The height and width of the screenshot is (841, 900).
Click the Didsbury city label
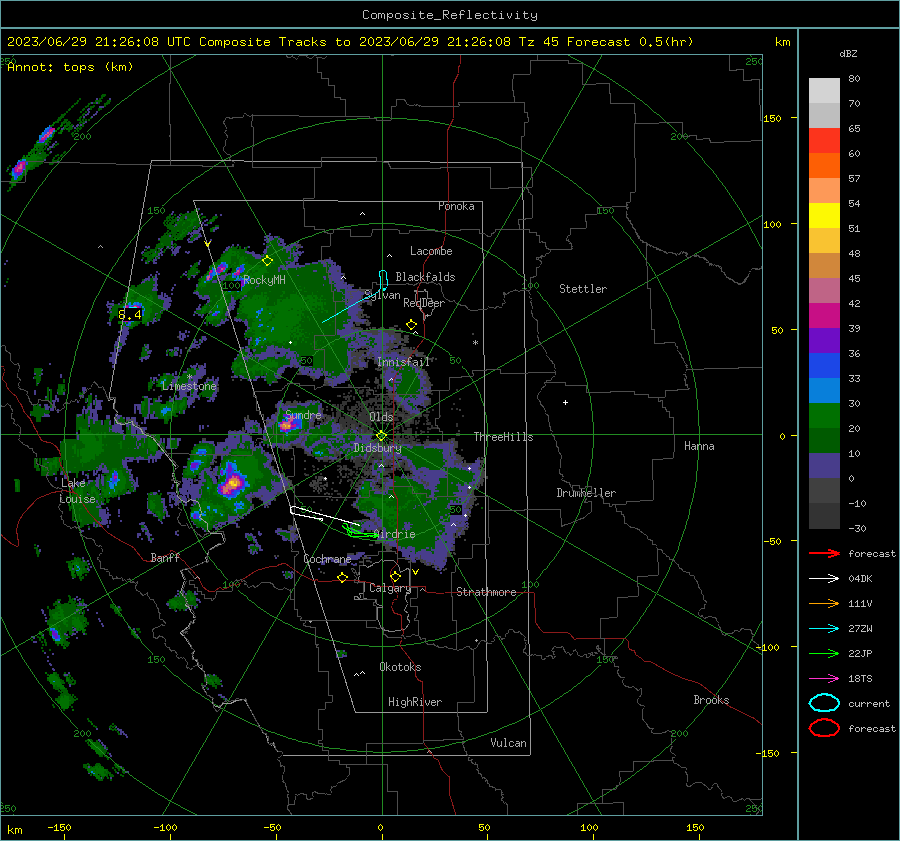[x=377, y=448]
